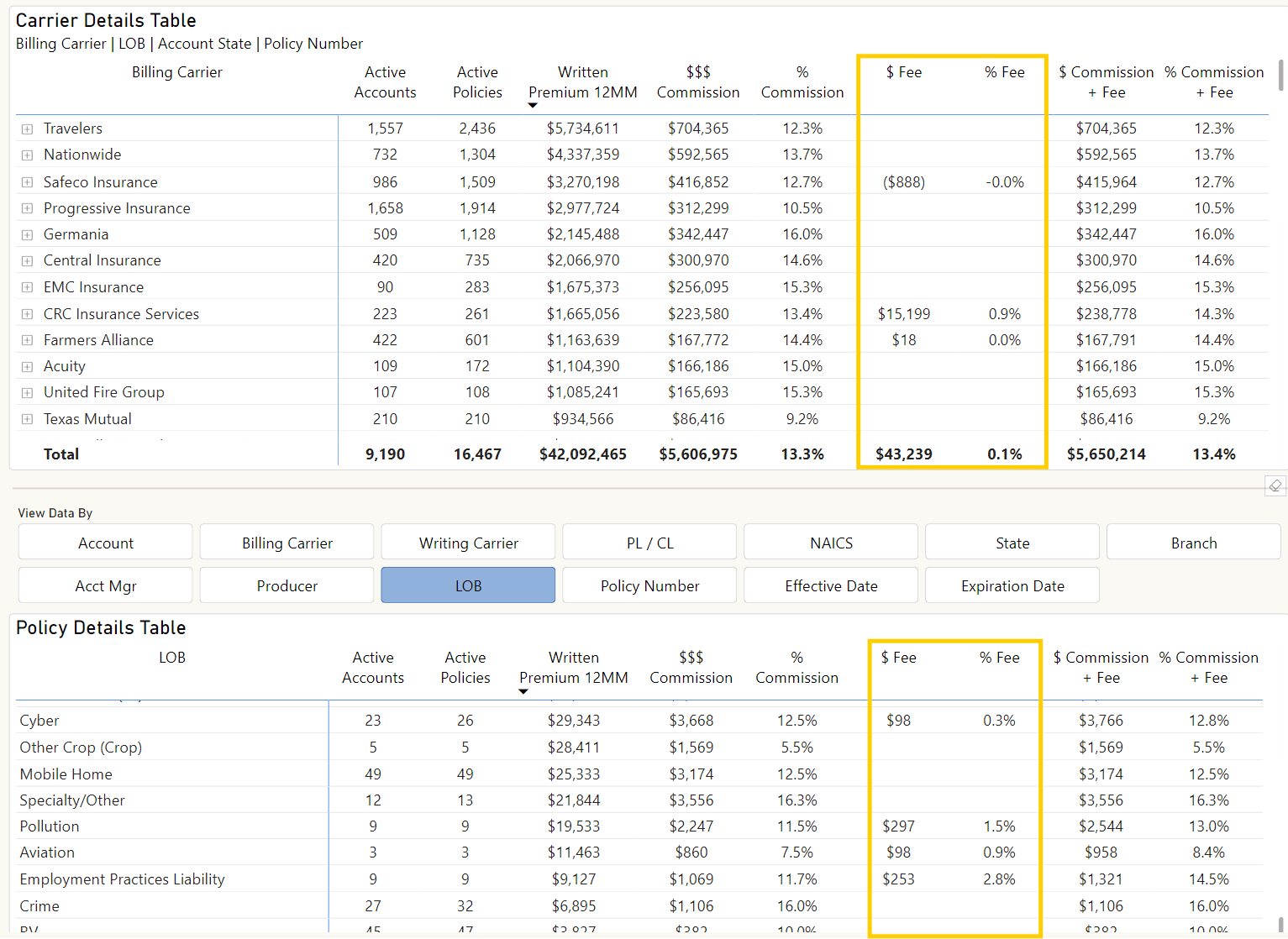
Task: View data by Producer
Action: (x=287, y=585)
